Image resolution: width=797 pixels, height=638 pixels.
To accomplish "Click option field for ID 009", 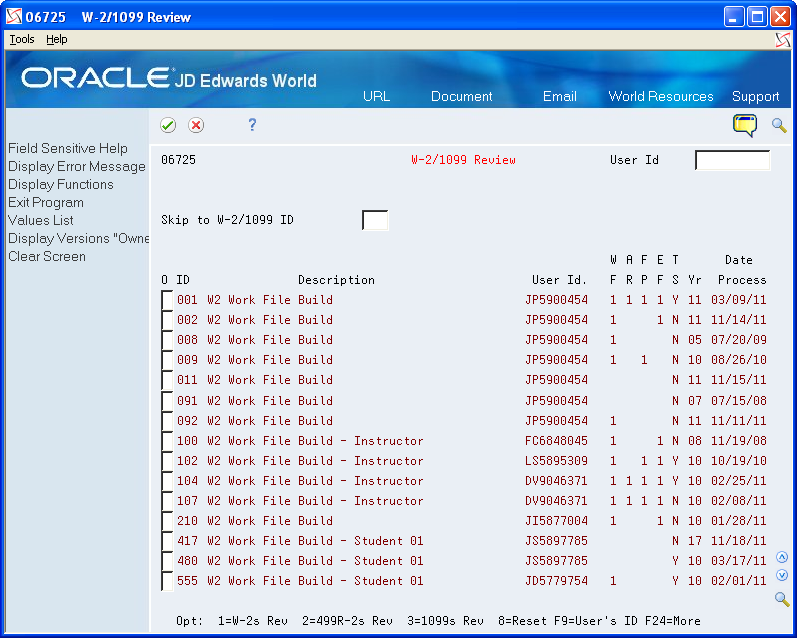I will 167,360.
